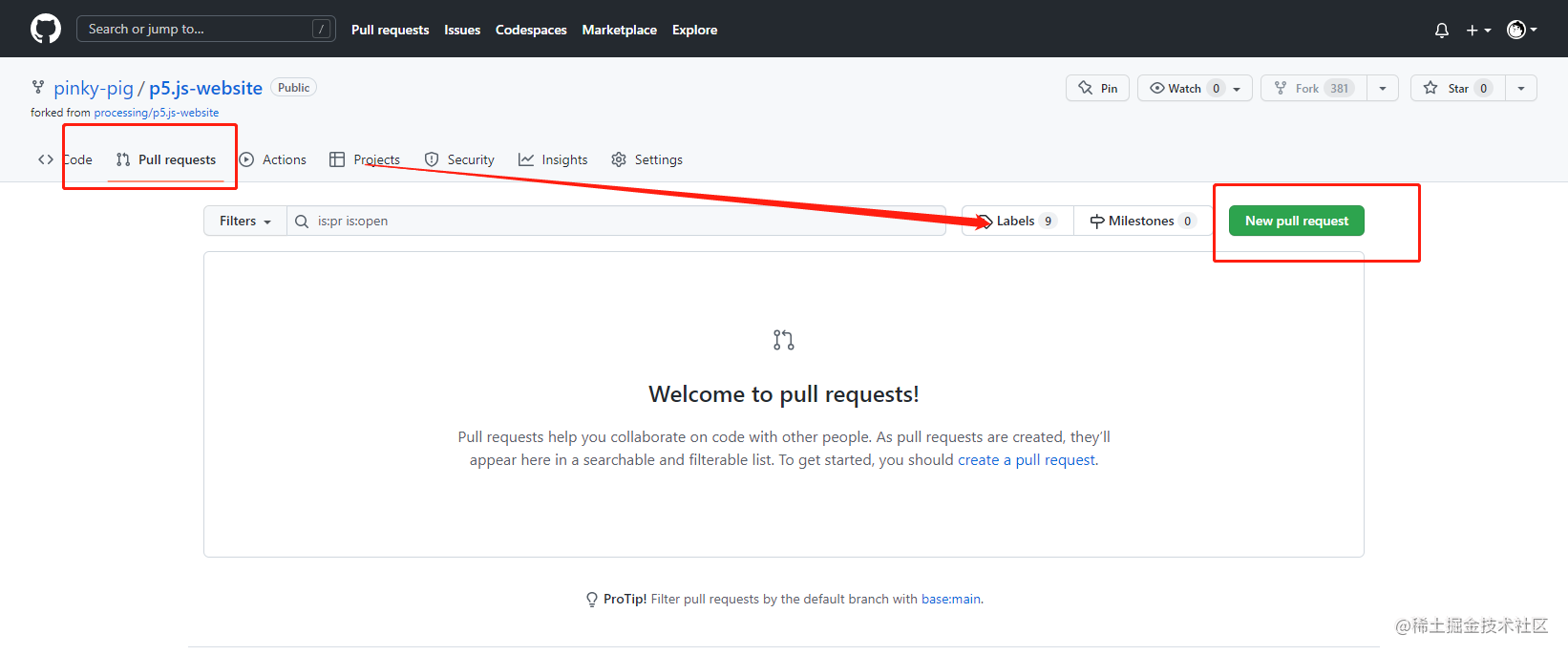
Task: Fork the repository
Action: tap(1314, 88)
